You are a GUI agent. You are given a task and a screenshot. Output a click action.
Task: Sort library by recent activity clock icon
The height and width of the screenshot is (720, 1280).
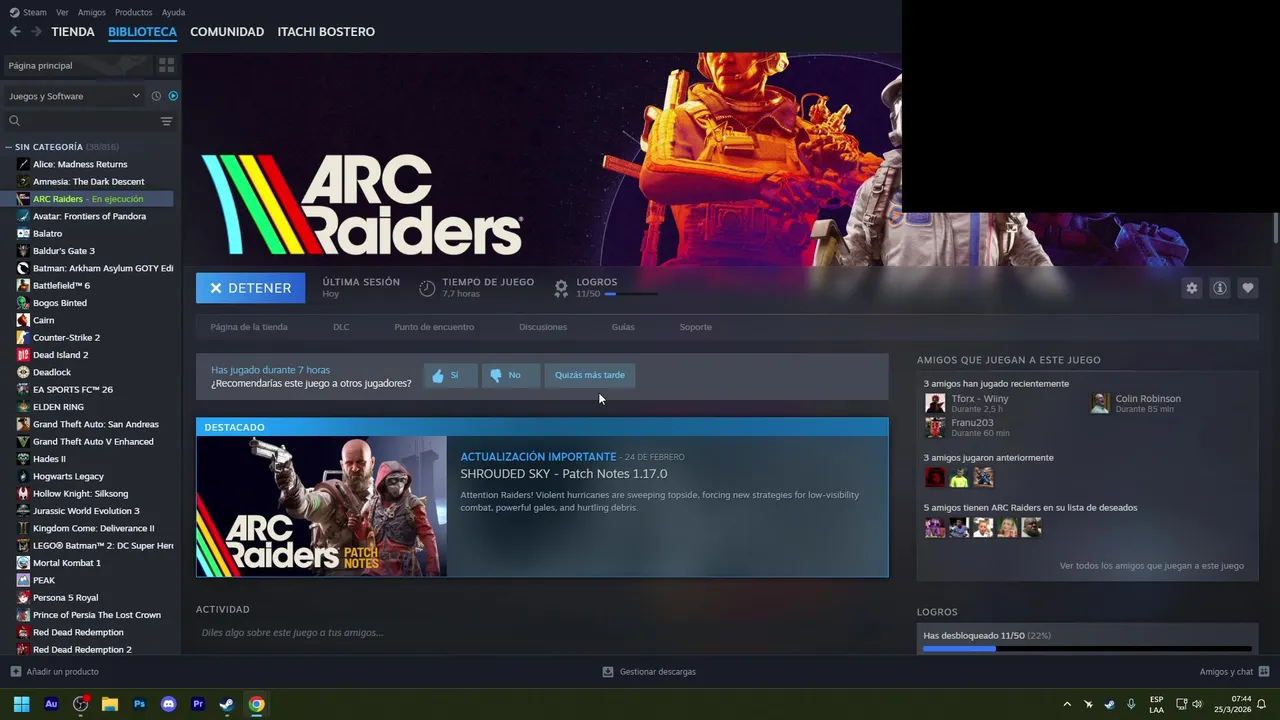click(156, 96)
